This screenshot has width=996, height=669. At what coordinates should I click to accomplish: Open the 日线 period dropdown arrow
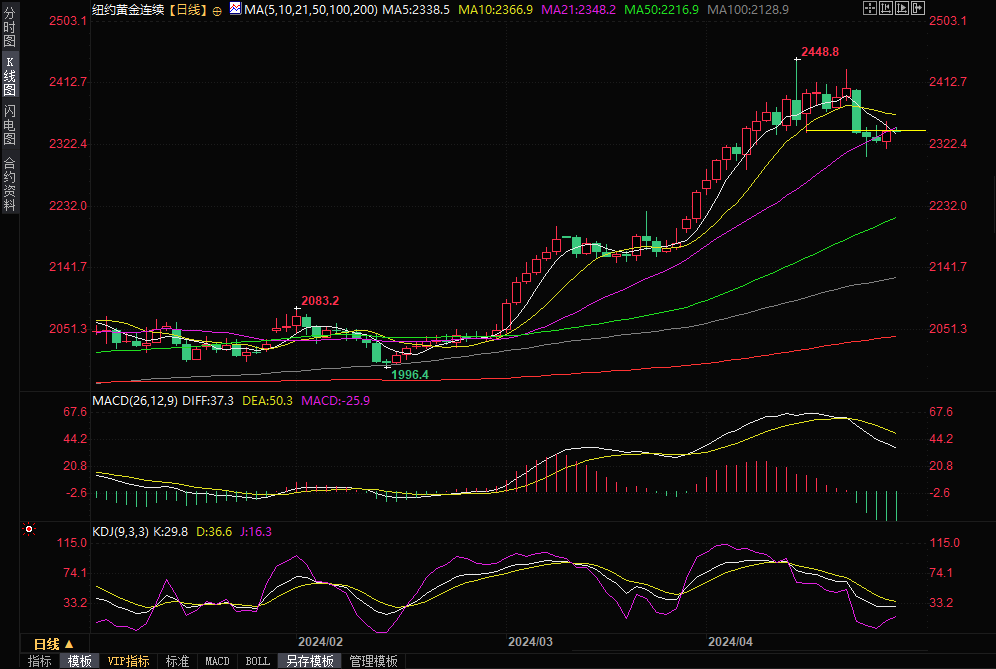click(x=69, y=644)
